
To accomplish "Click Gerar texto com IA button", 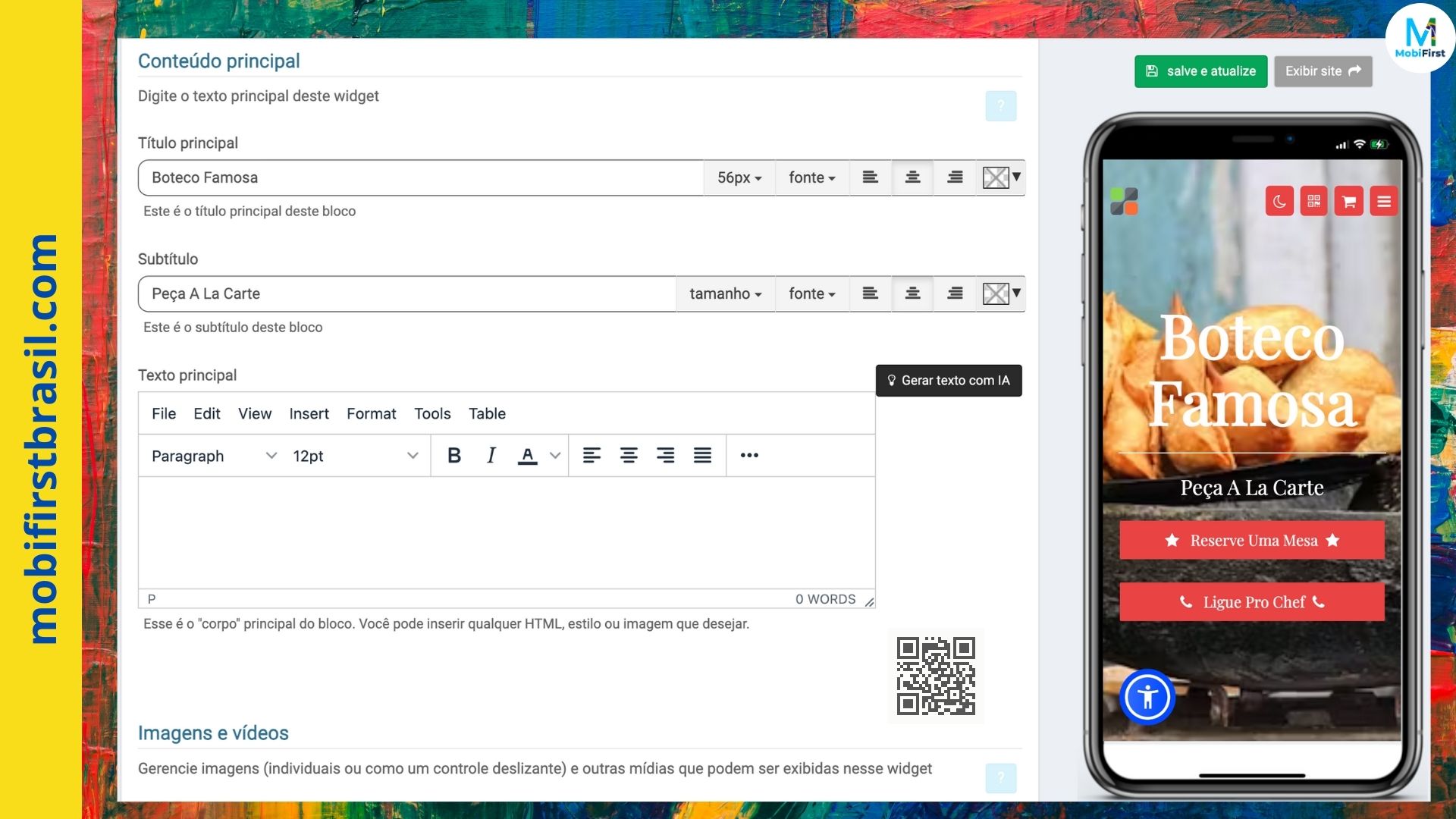I will [x=948, y=381].
